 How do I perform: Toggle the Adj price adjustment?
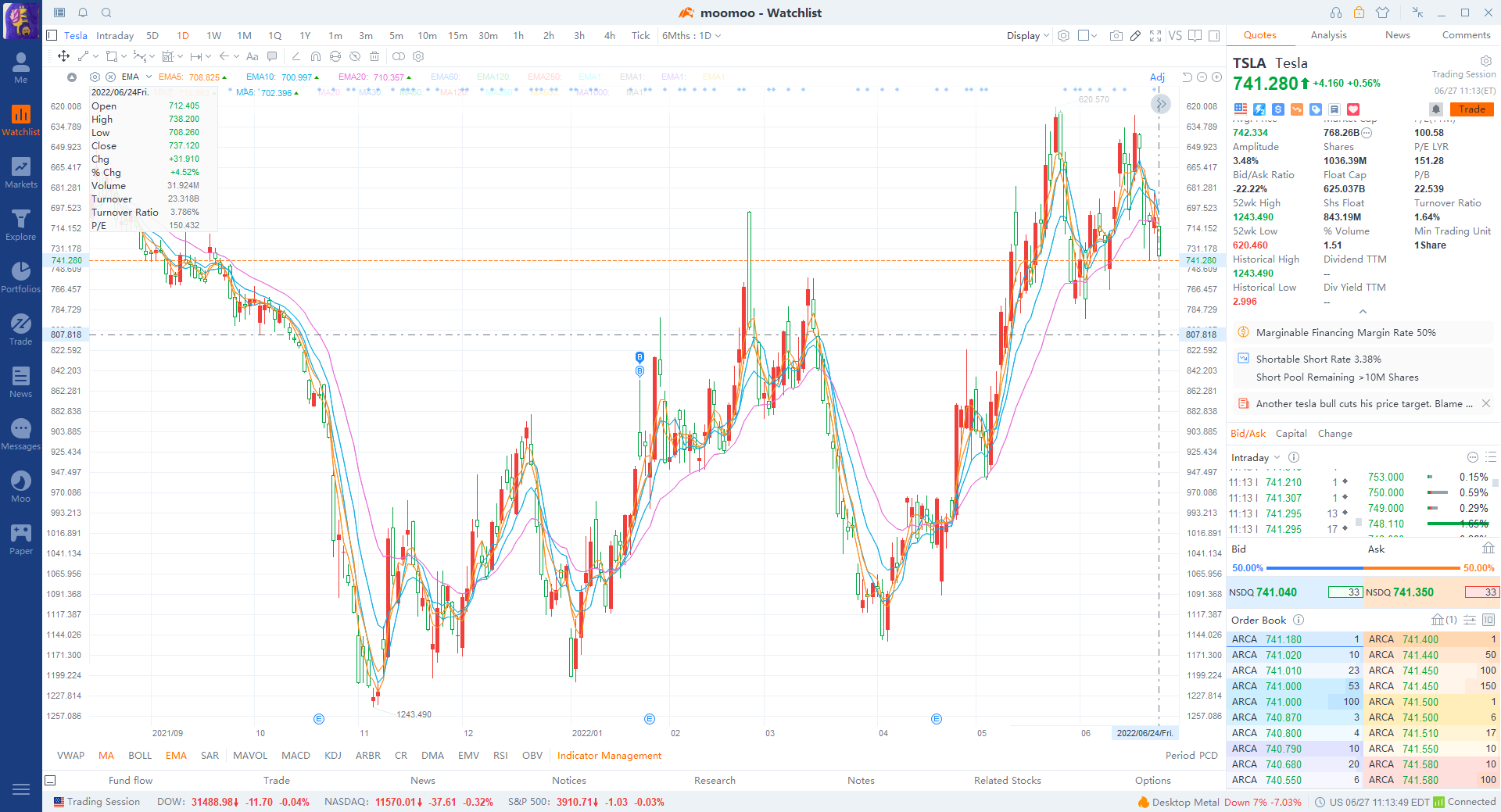coord(1157,77)
